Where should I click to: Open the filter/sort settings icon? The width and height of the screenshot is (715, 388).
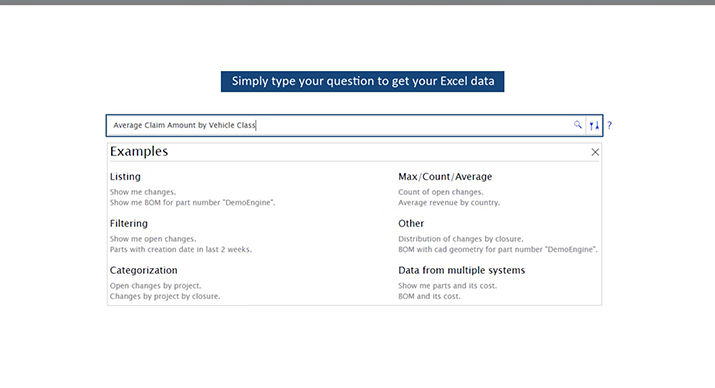[x=594, y=125]
